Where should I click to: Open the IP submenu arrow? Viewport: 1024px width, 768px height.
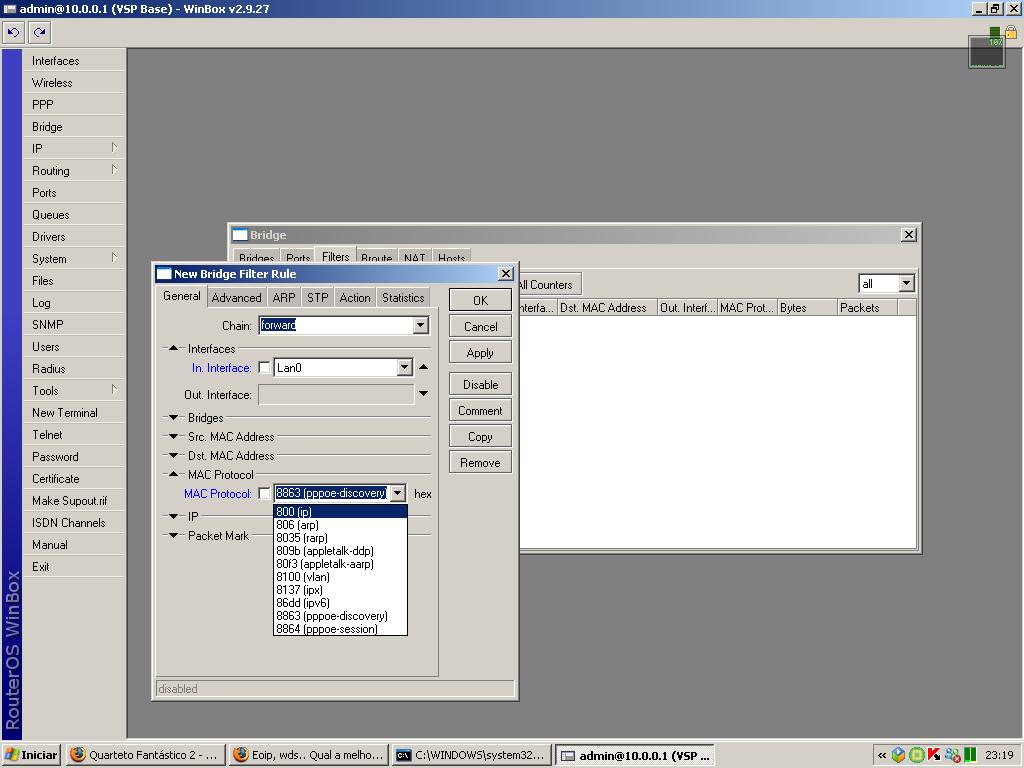pyautogui.click(x=114, y=148)
